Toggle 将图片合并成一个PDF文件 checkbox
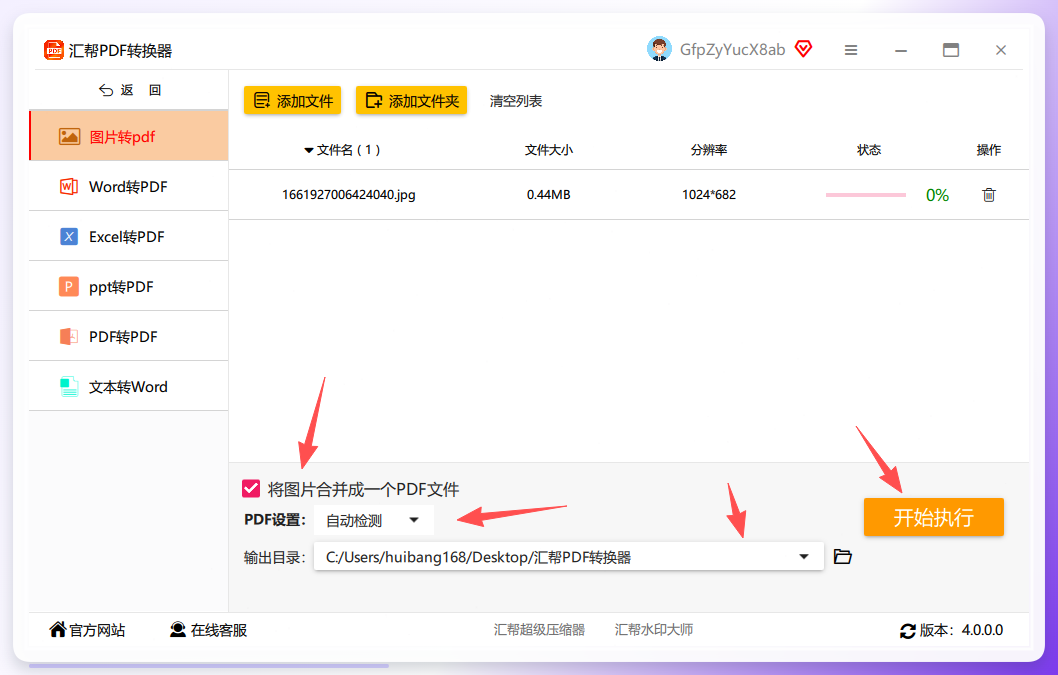This screenshot has width=1058, height=675. (251, 489)
